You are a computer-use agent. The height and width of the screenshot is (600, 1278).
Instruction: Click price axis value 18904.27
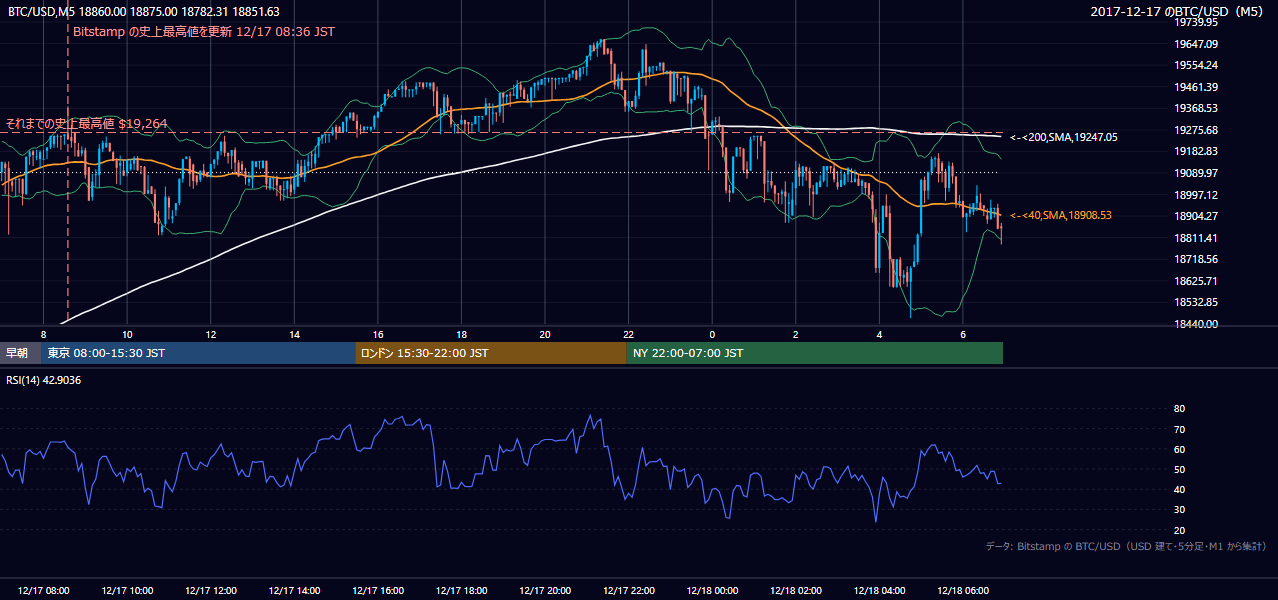tap(1196, 216)
